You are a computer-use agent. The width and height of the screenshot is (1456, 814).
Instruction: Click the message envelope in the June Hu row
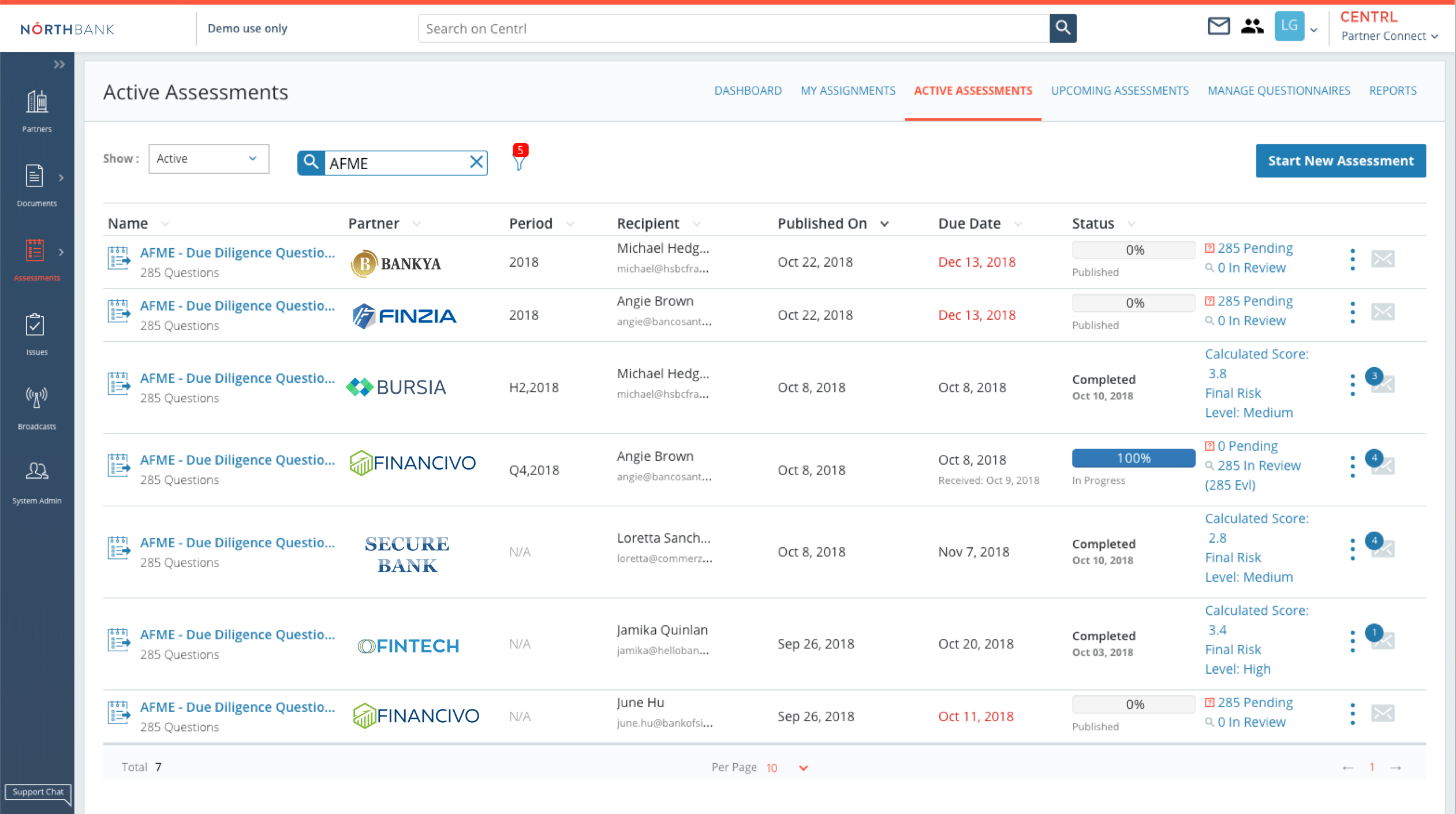tap(1383, 714)
